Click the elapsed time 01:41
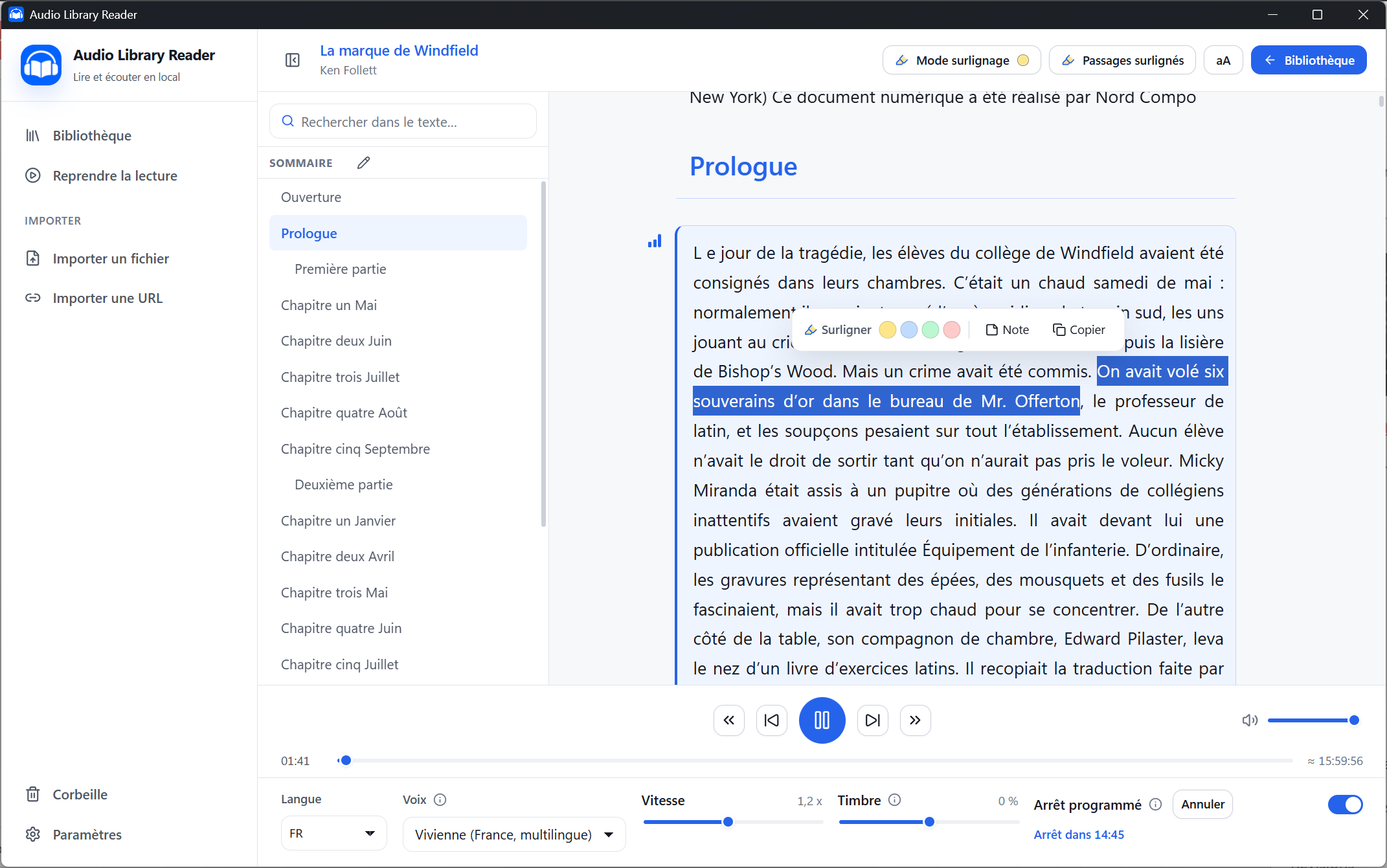 point(295,761)
